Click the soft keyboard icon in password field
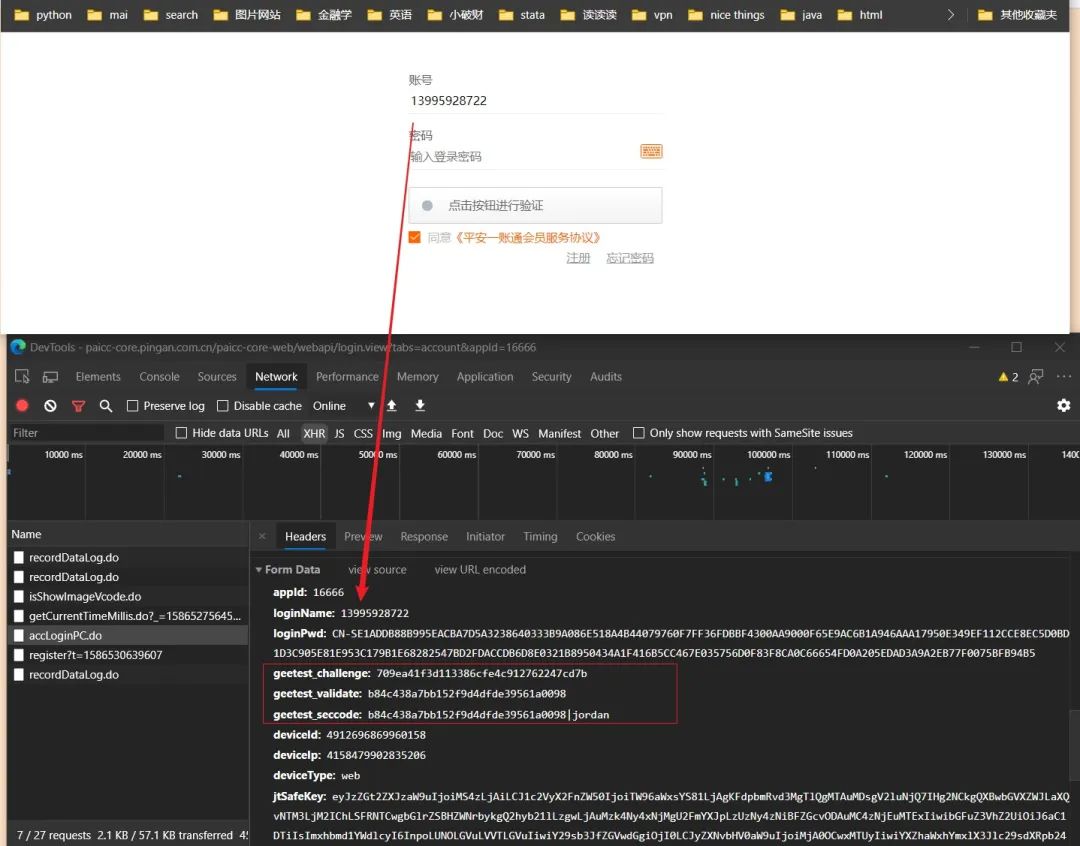Screen dimensions: 1080x846 [651, 151]
